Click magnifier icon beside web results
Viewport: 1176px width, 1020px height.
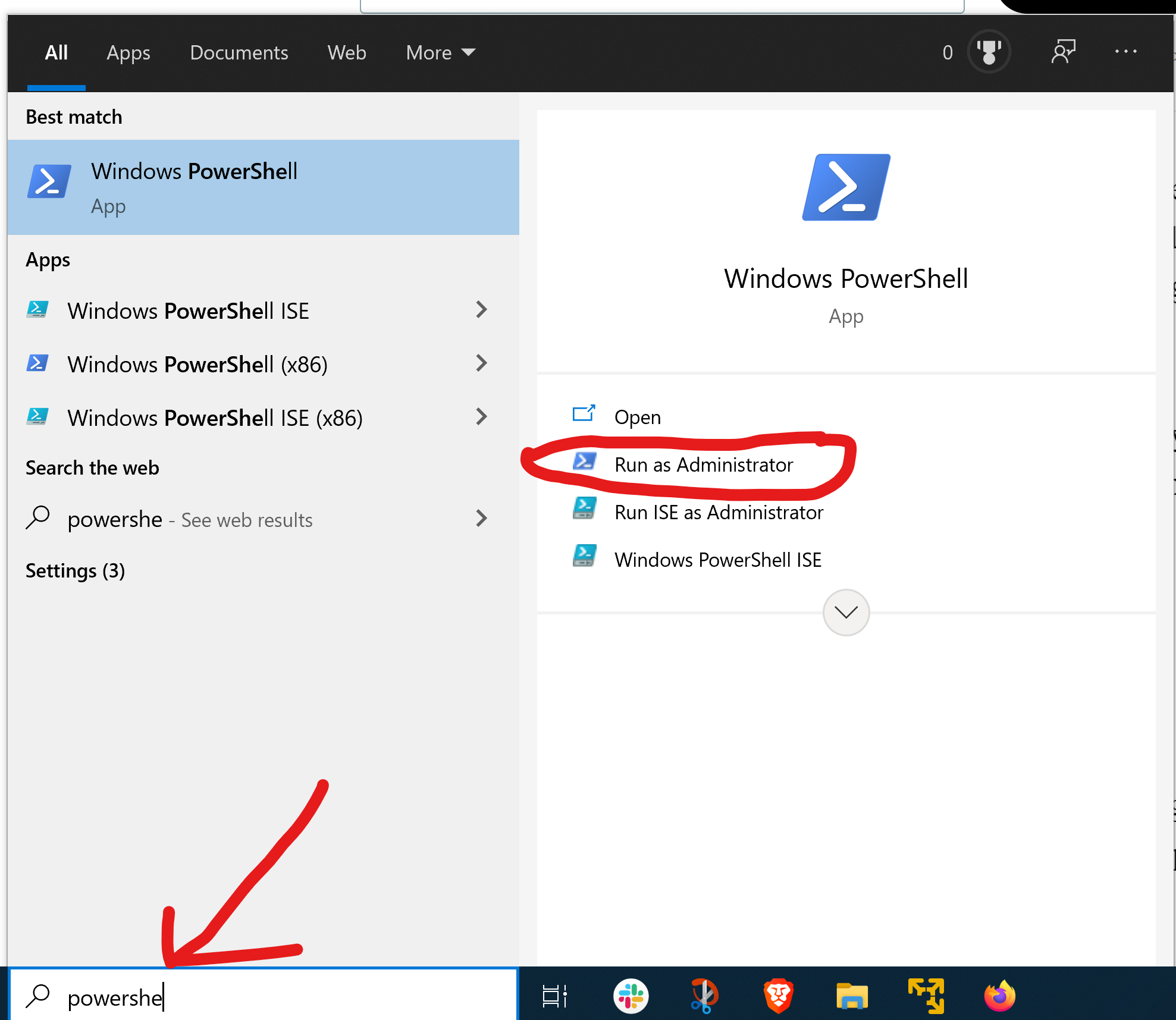[x=38, y=518]
